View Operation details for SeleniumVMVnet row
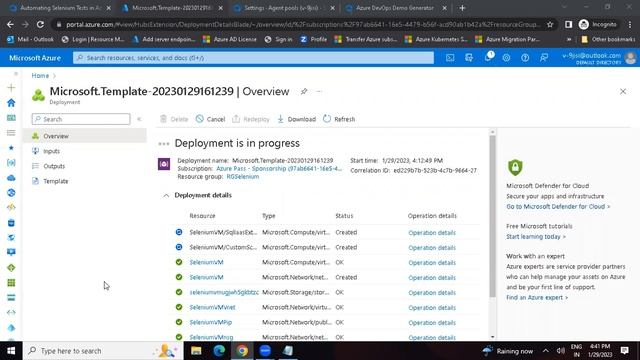 432,308
